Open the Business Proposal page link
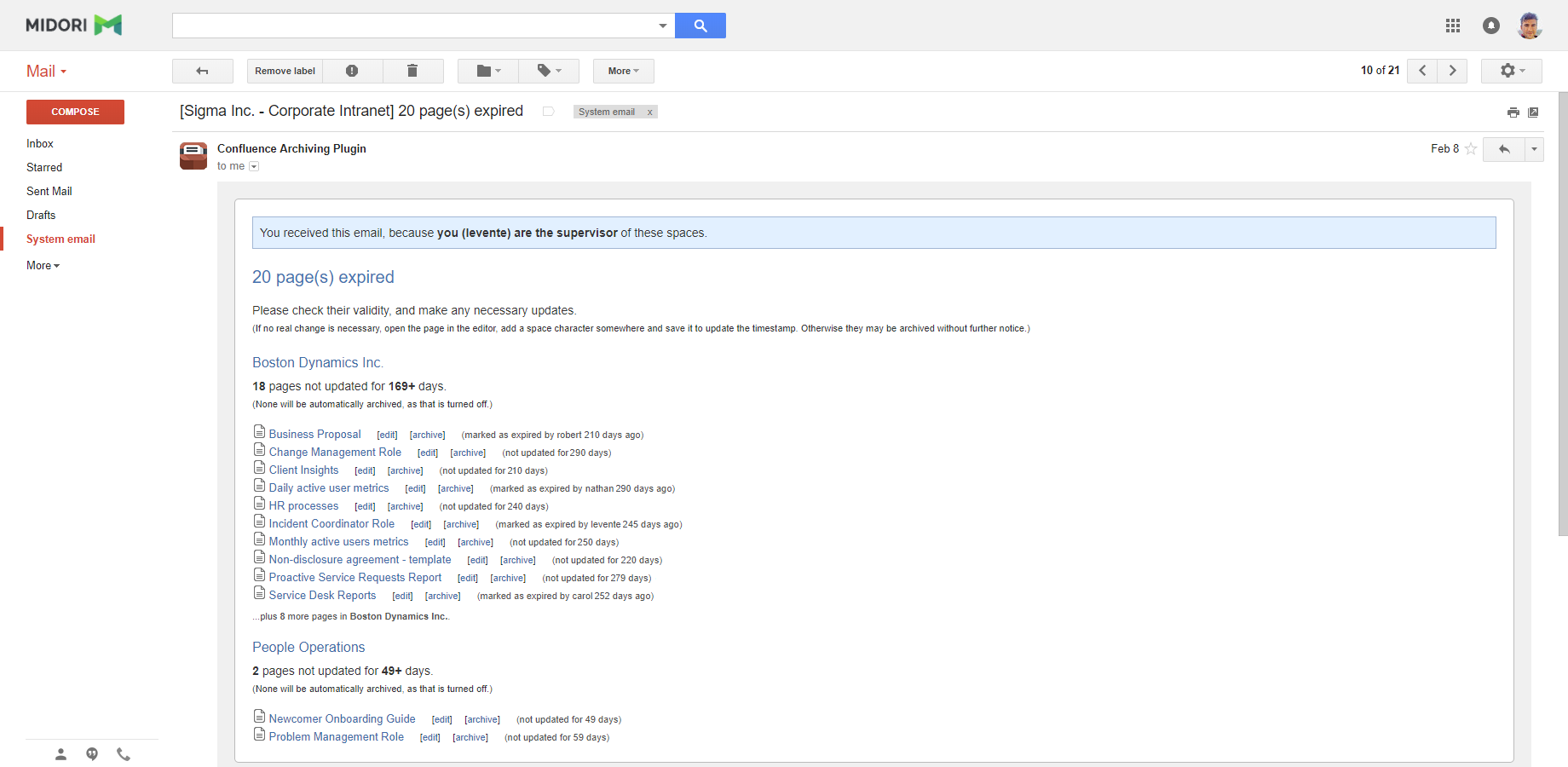Viewport: 1568px width, 767px height. pos(314,434)
